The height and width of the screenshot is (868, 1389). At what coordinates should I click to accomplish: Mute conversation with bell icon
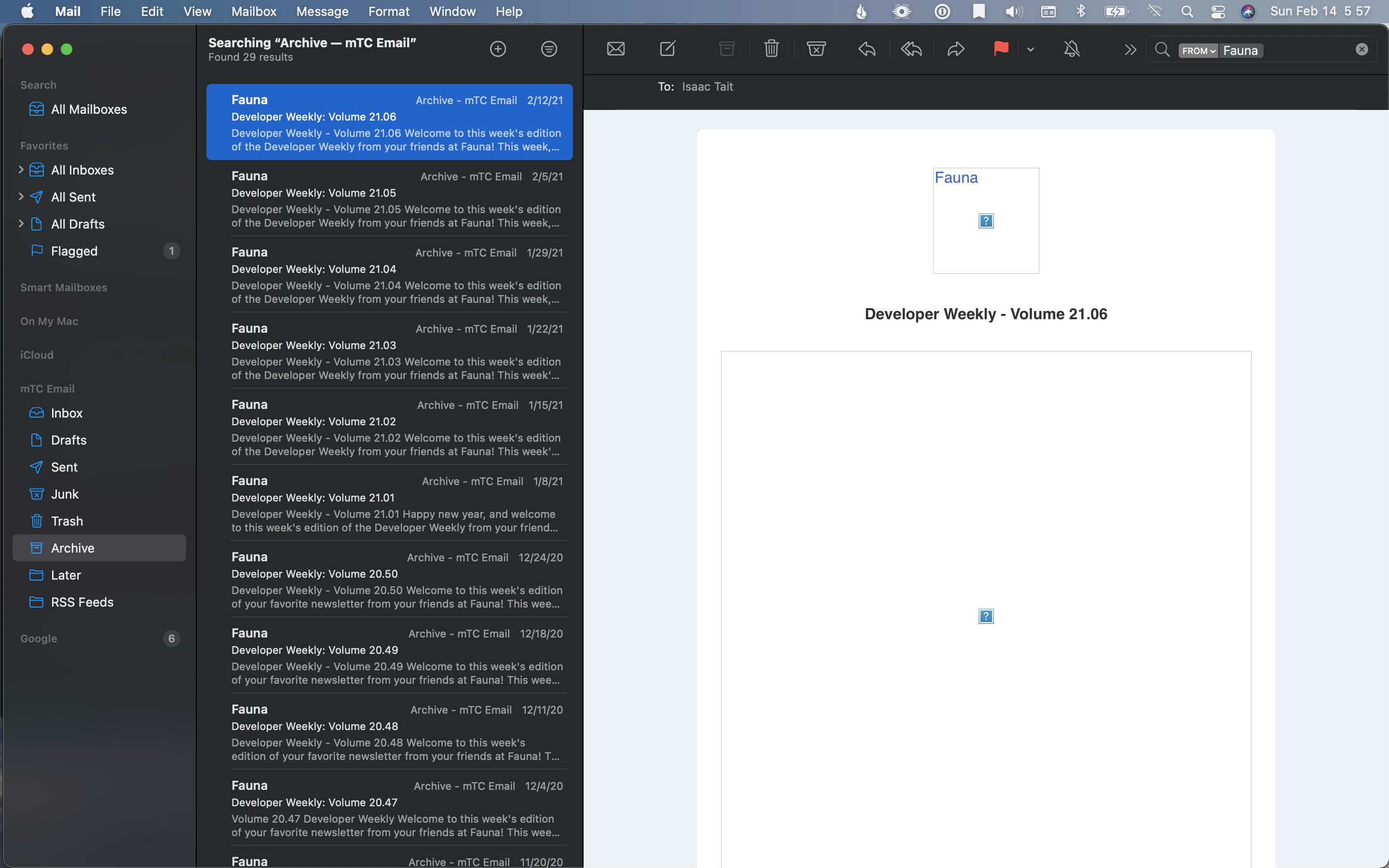[1071, 49]
